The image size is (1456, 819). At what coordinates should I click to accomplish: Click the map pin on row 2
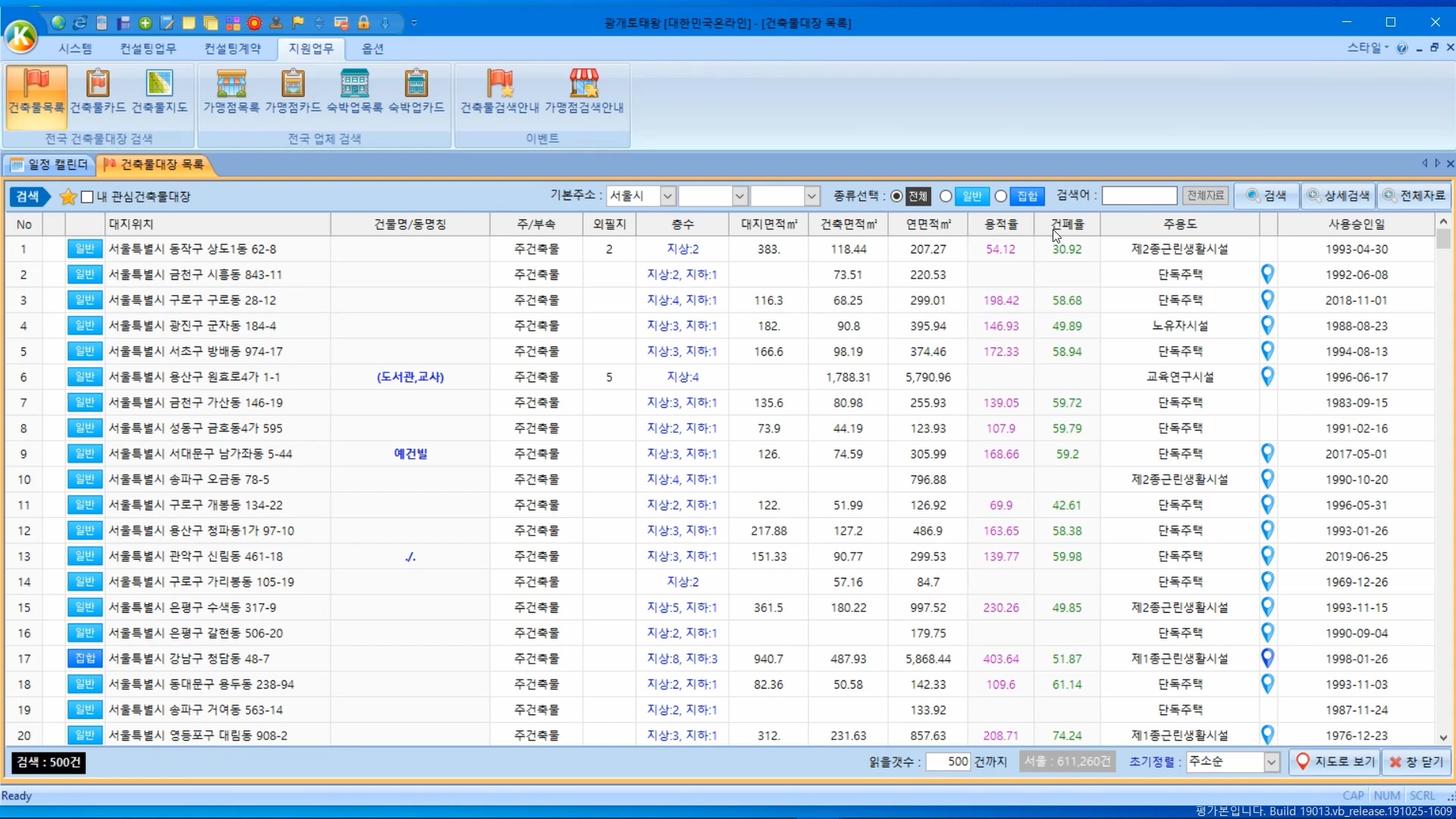1267,274
